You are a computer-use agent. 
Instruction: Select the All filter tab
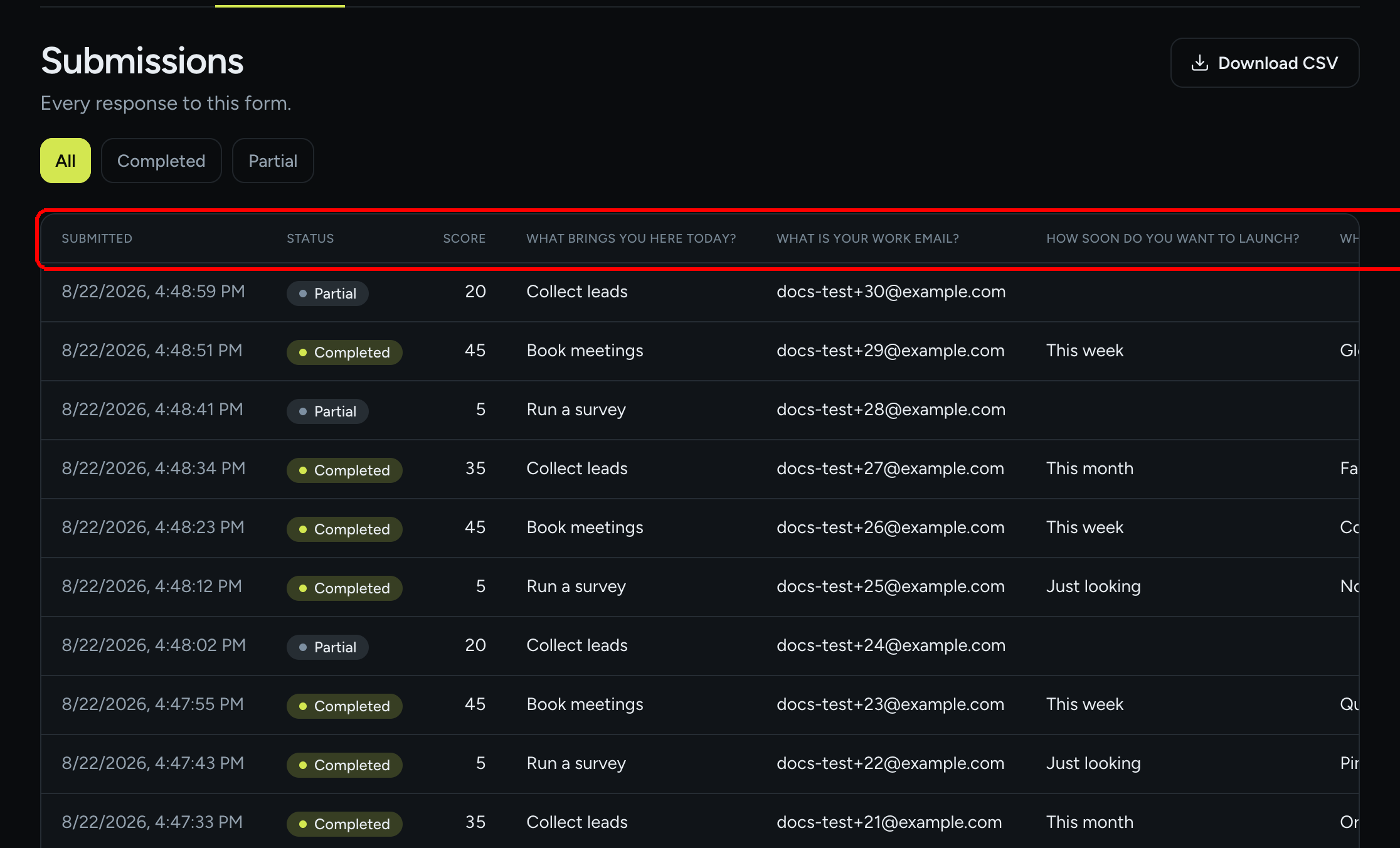pos(65,161)
